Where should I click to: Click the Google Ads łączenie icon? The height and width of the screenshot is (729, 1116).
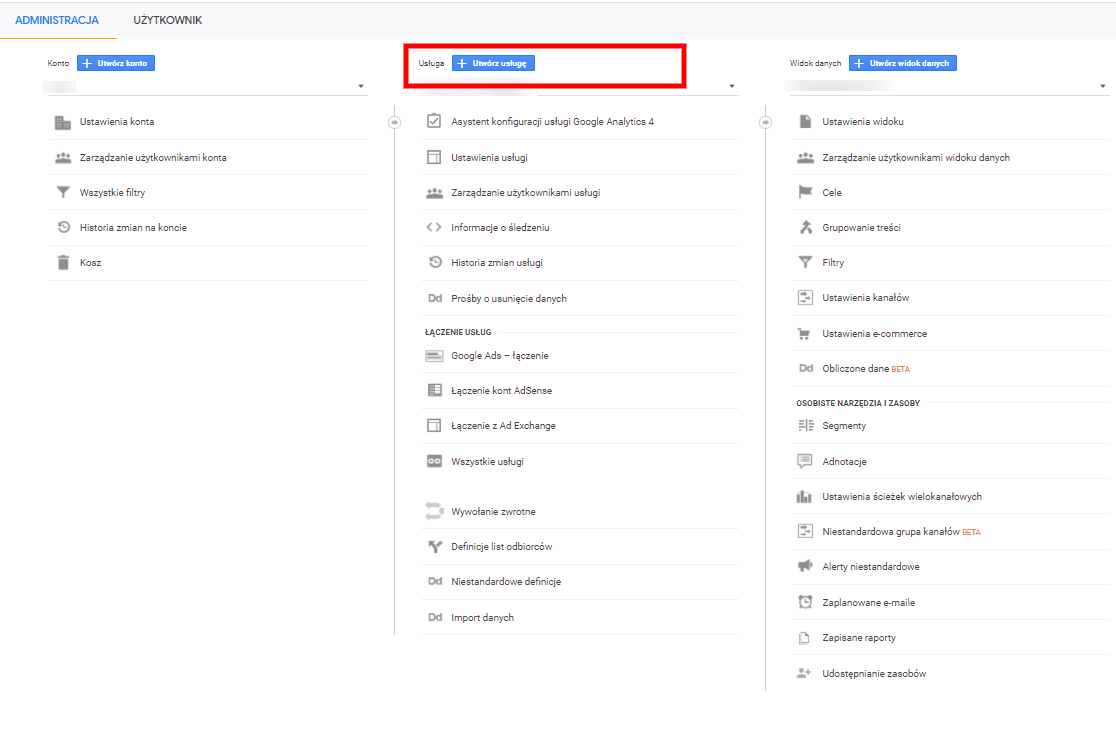434,356
